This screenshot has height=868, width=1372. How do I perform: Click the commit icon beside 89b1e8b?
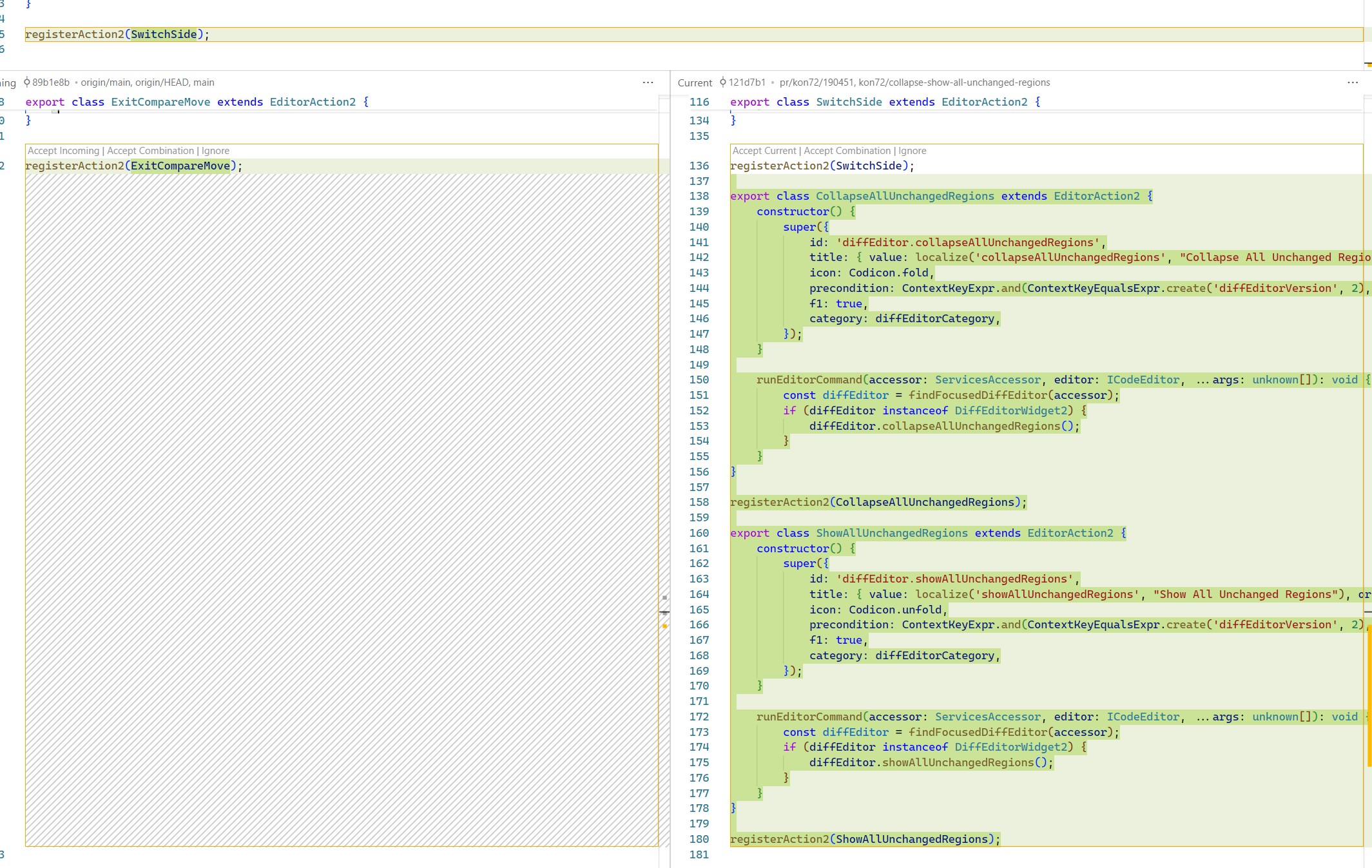pyautogui.click(x=26, y=82)
